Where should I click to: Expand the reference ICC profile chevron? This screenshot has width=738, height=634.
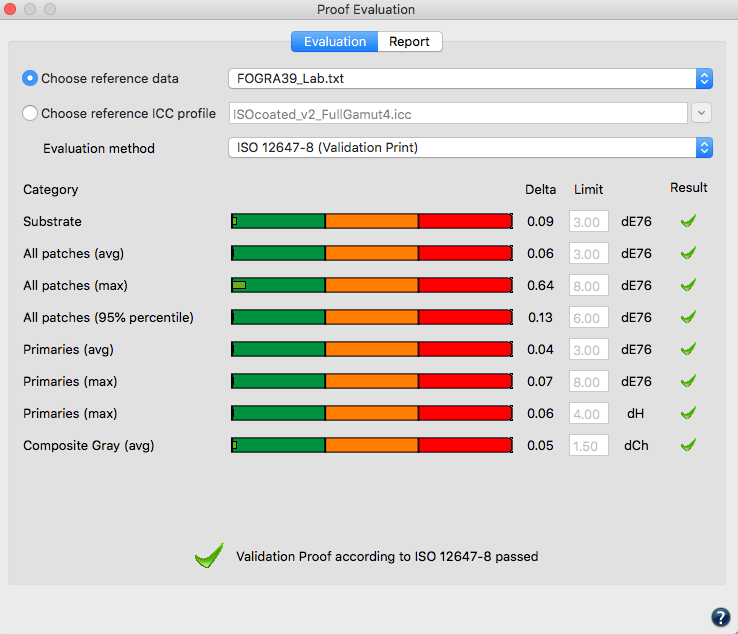(701, 113)
